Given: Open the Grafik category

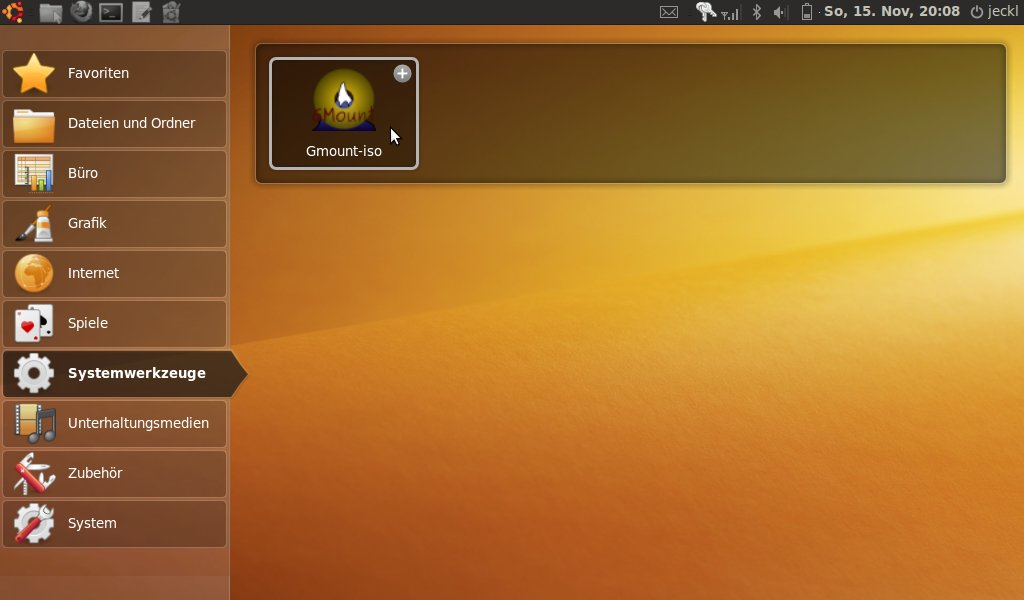Looking at the screenshot, I should pyautogui.click(x=115, y=224).
